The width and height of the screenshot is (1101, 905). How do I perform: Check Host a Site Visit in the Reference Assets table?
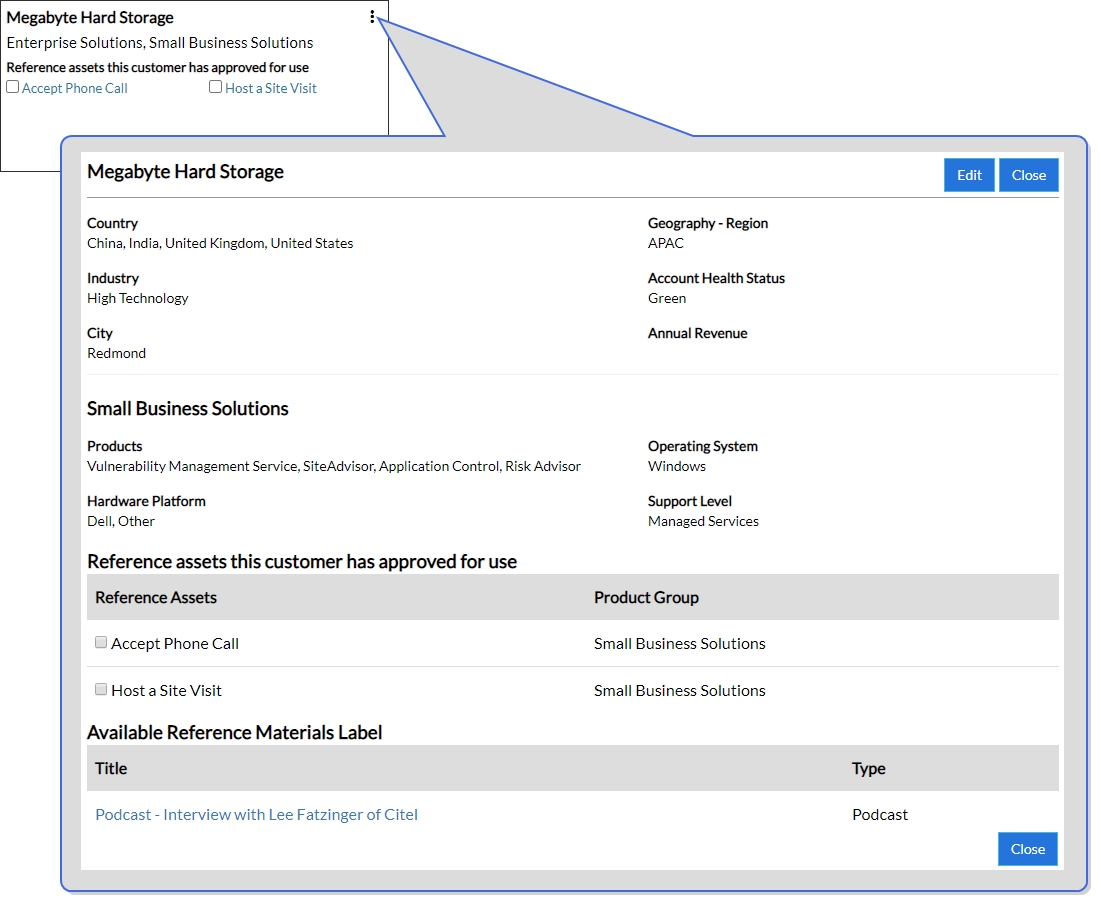pyautogui.click(x=101, y=689)
